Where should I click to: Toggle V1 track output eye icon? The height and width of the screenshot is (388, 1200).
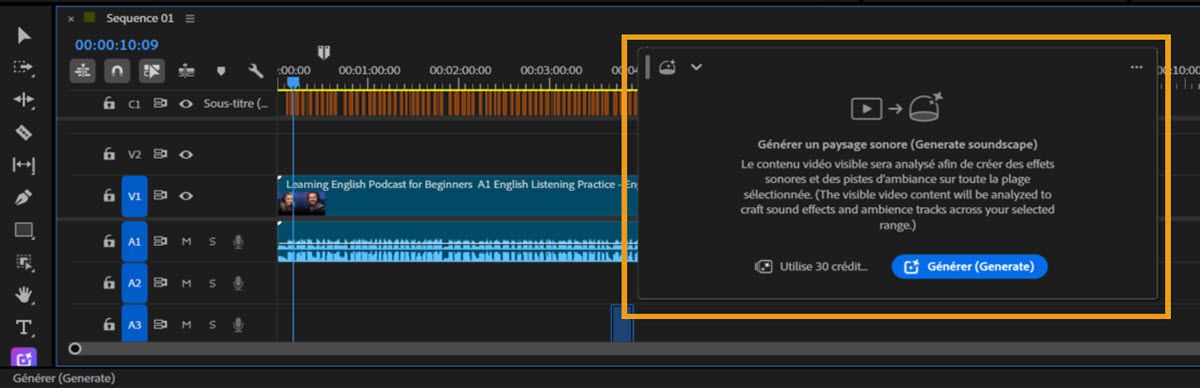click(x=186, y=197)
